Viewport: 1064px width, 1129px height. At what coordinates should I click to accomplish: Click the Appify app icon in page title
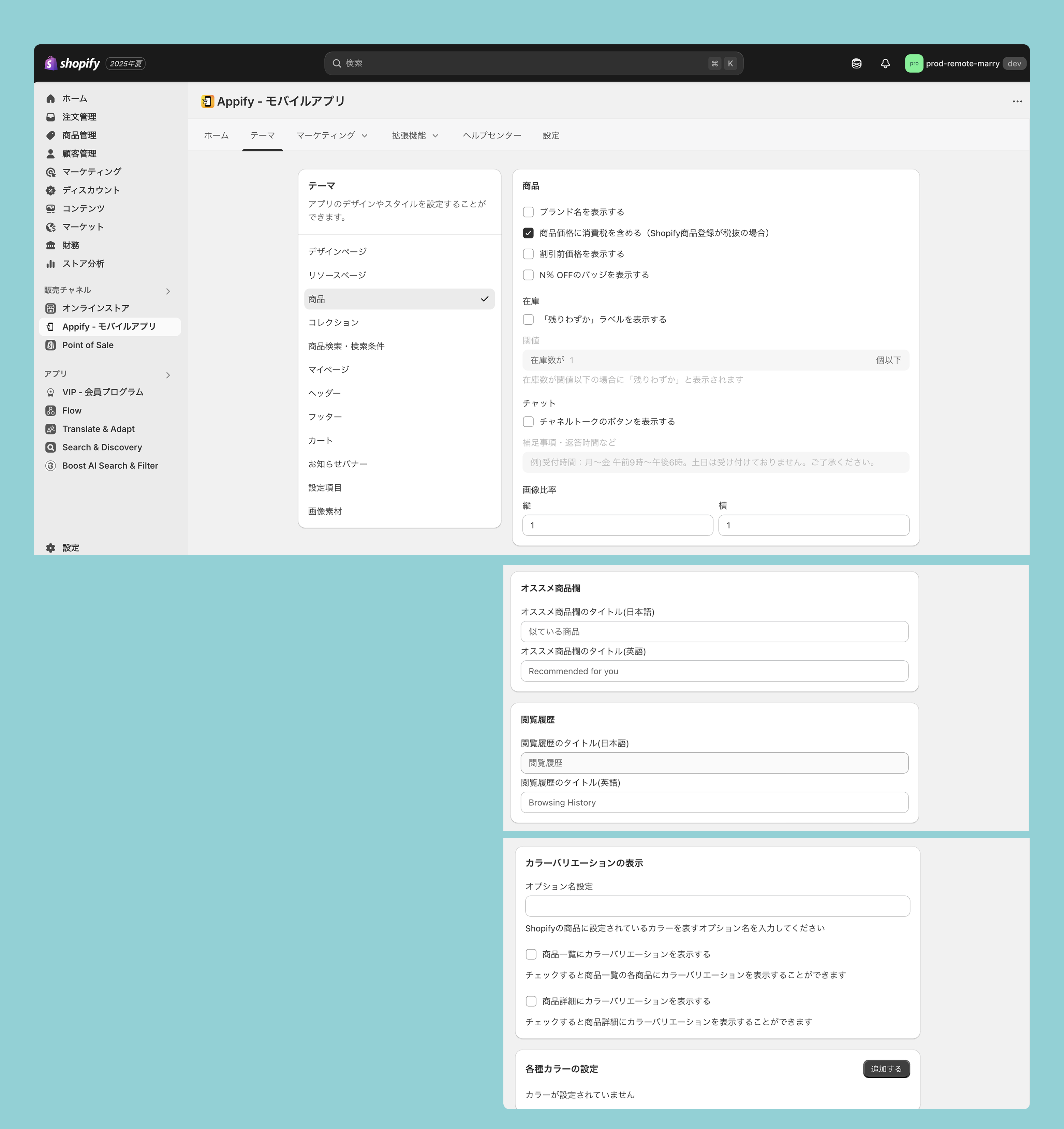click(207, 102)
